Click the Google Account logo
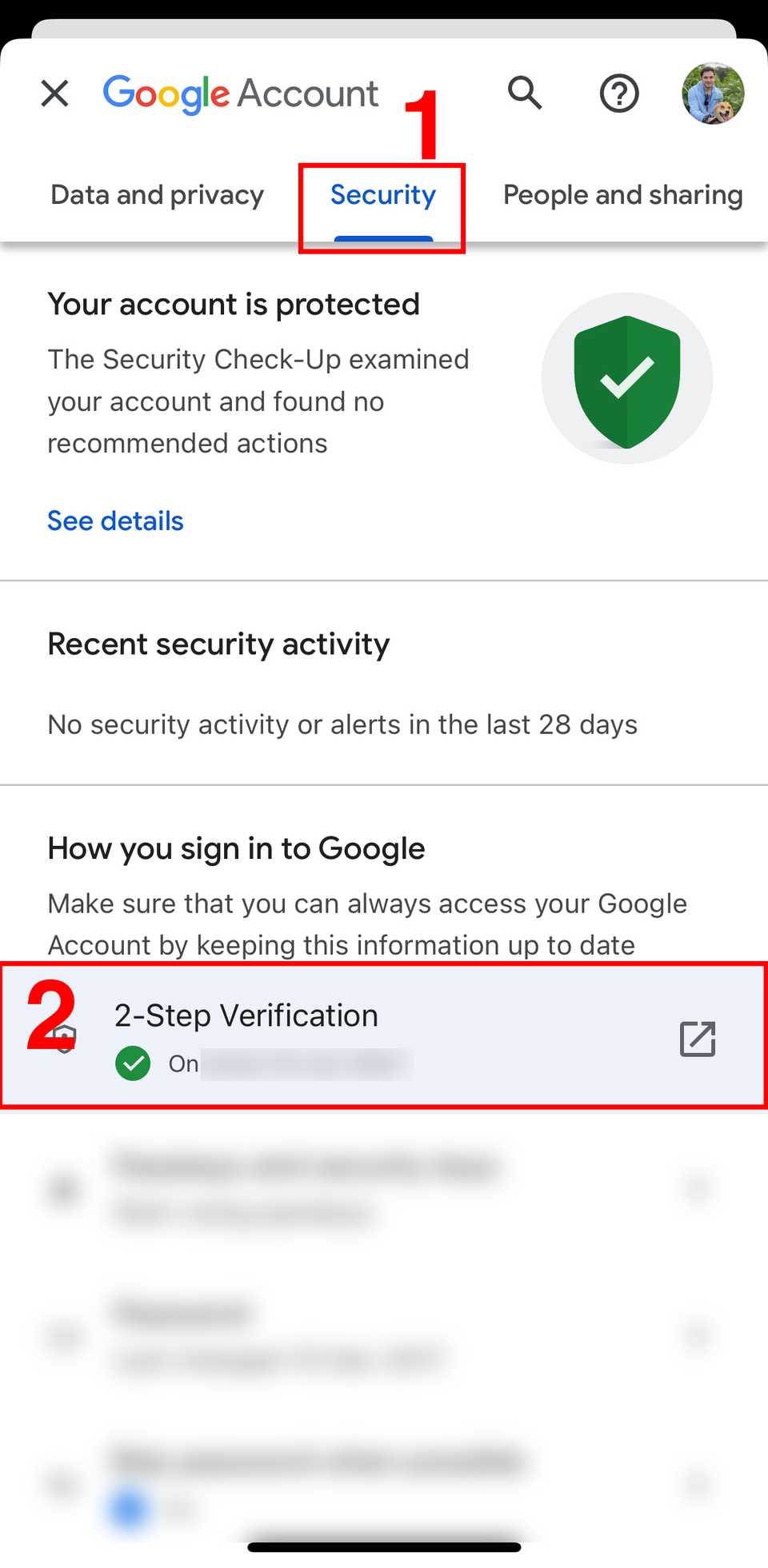768x1568 pixels. pos(240,94)
